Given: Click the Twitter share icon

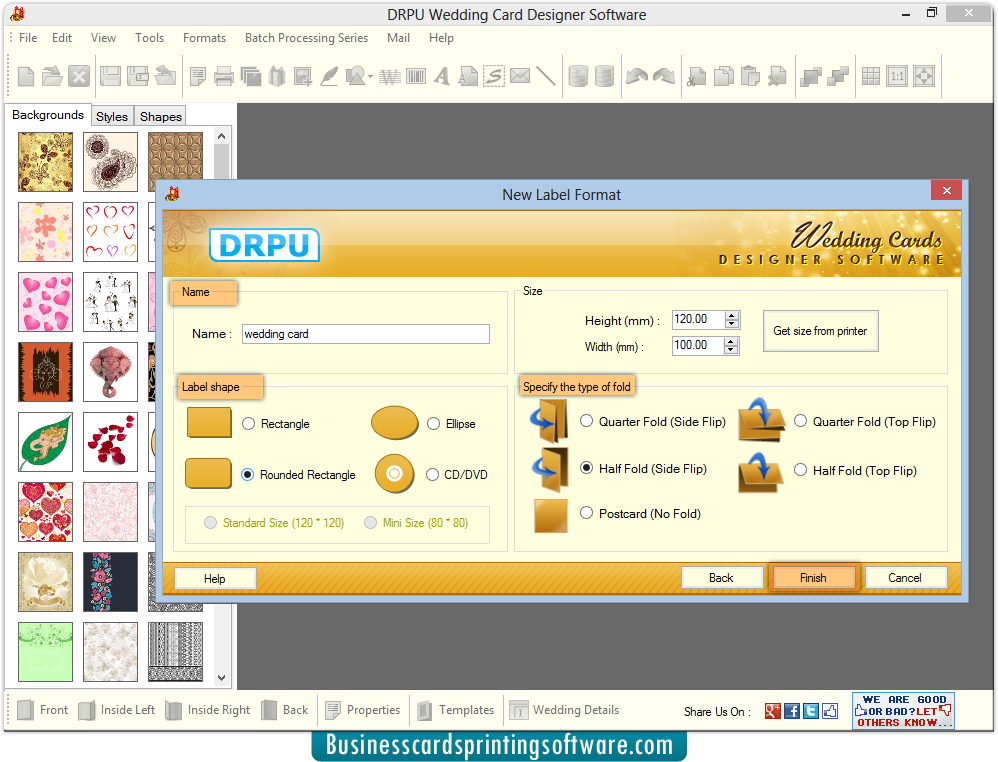Looking at the screenshot, I should click(x=811, y=711).
